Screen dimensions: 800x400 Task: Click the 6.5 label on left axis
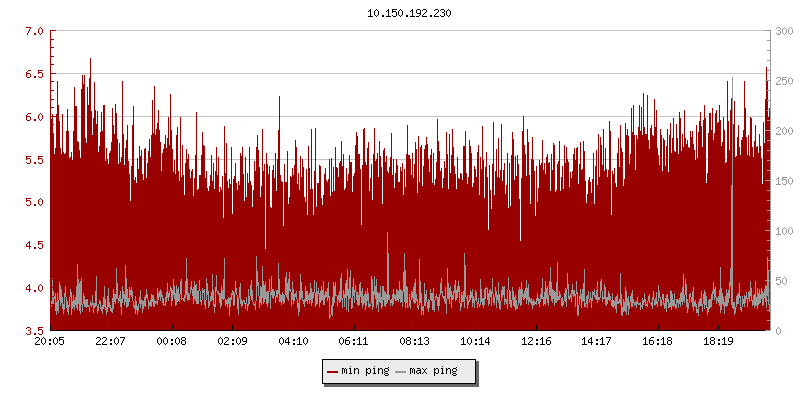(x=34, y=74)
